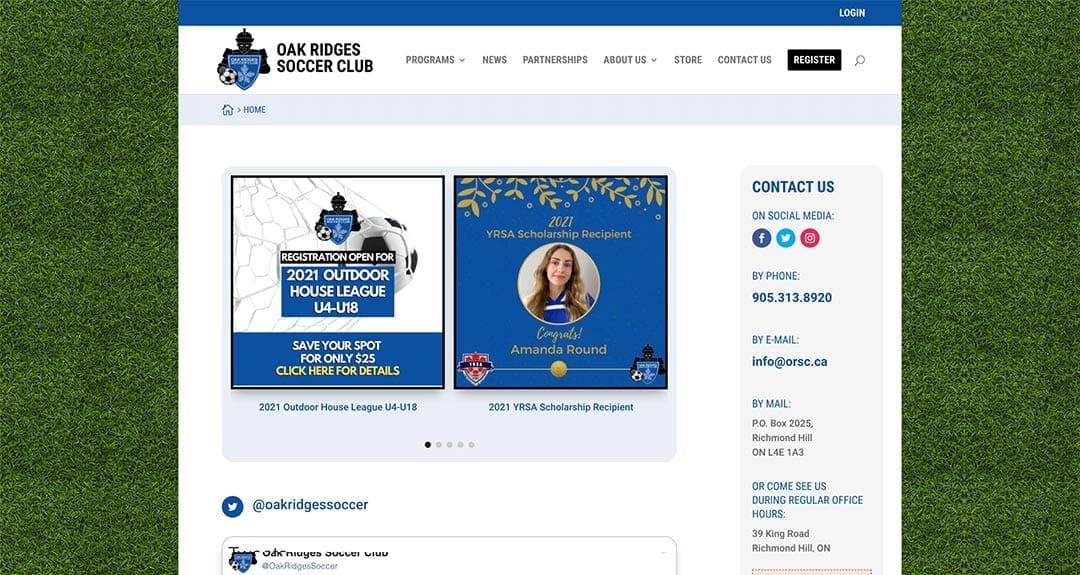Screen dimensions: 1080x575
Task: Select the second carousel dot
Action: click(439, 445)
